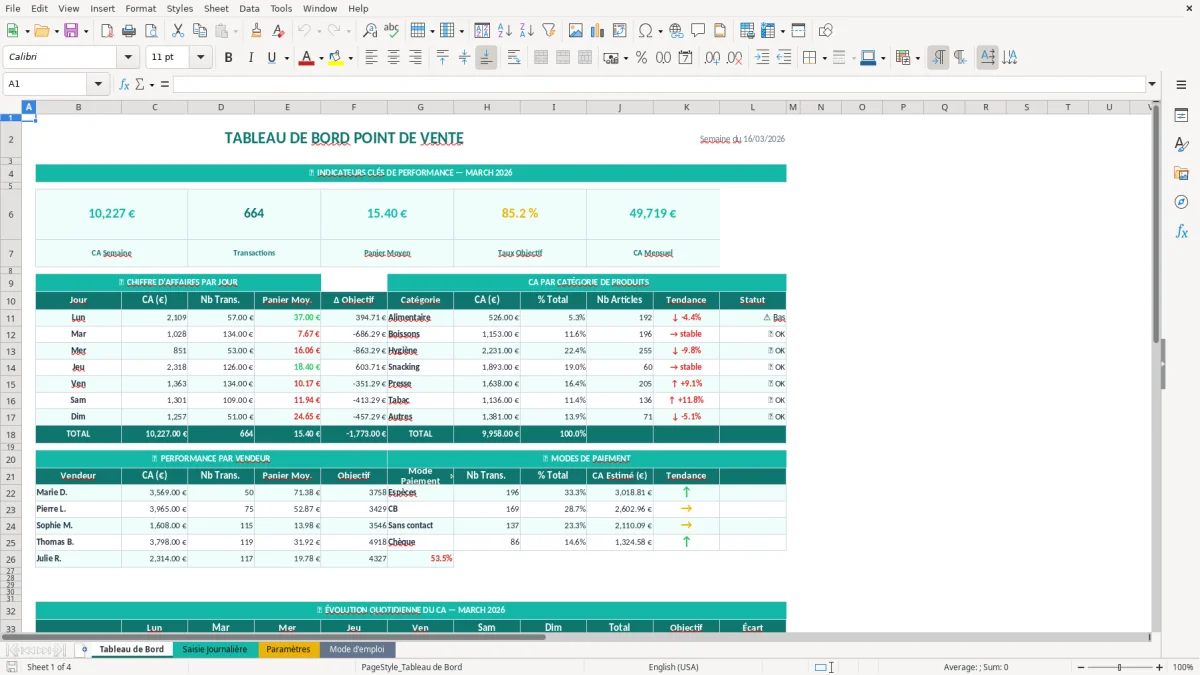Click the Insert Image icon
1200x675 pixels.
click(x=576, y=31)
